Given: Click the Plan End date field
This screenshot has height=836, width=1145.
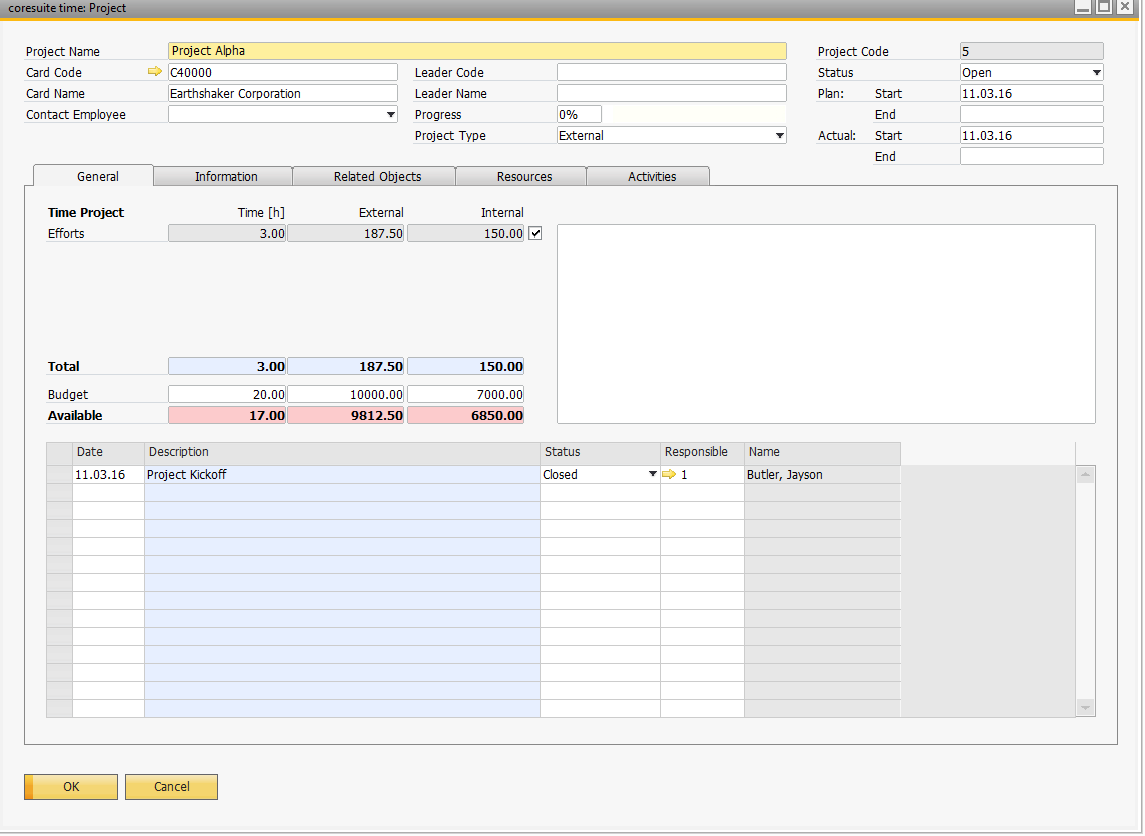Looking at the screenshot, I should pos(1031,114).
